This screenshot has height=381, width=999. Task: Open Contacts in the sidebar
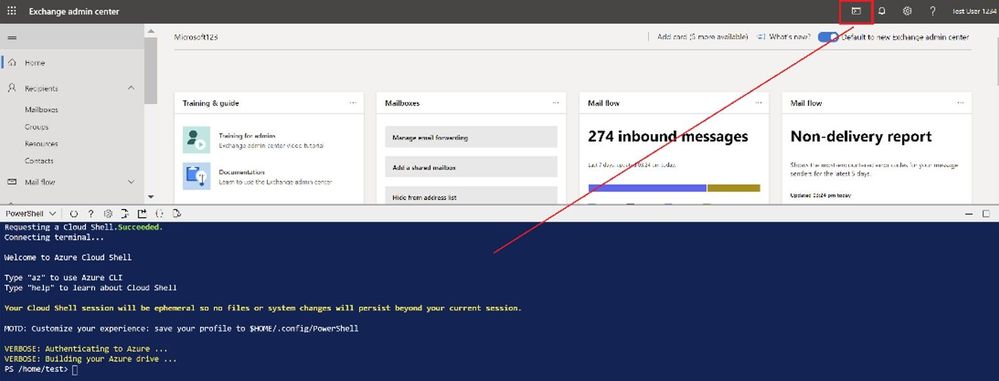tap(39, 161)
